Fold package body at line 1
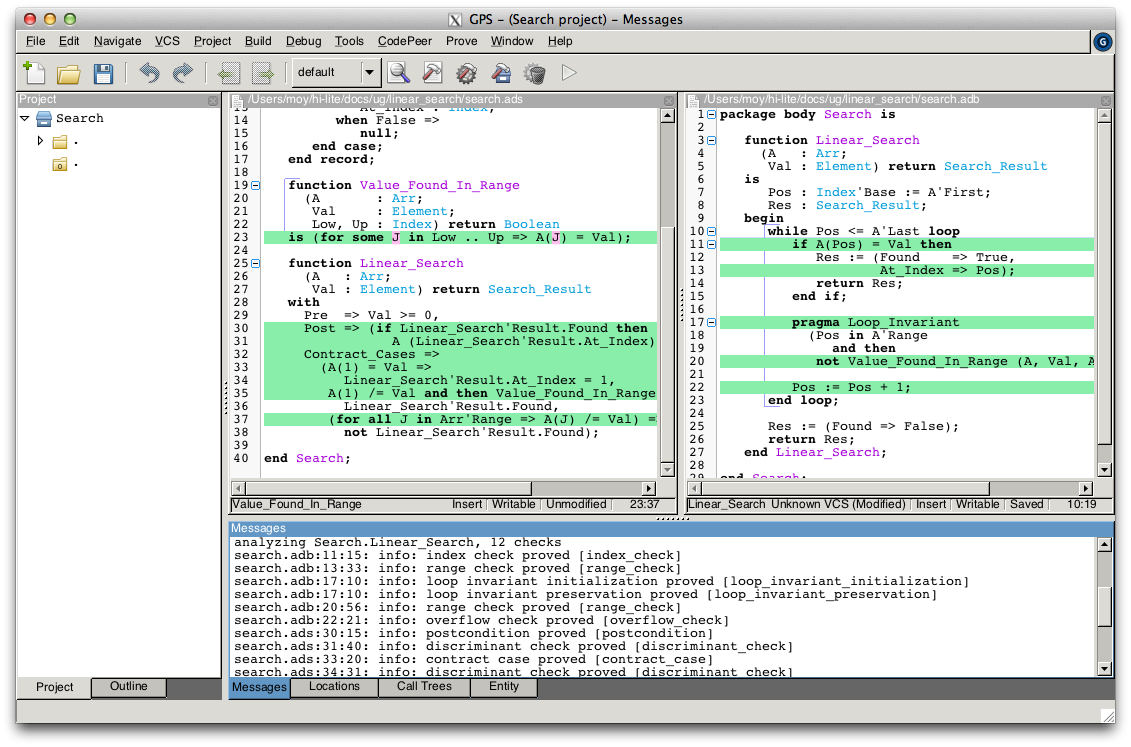Screen dimensions: 1131x747 pyautogui.click(x=711, y=115)
